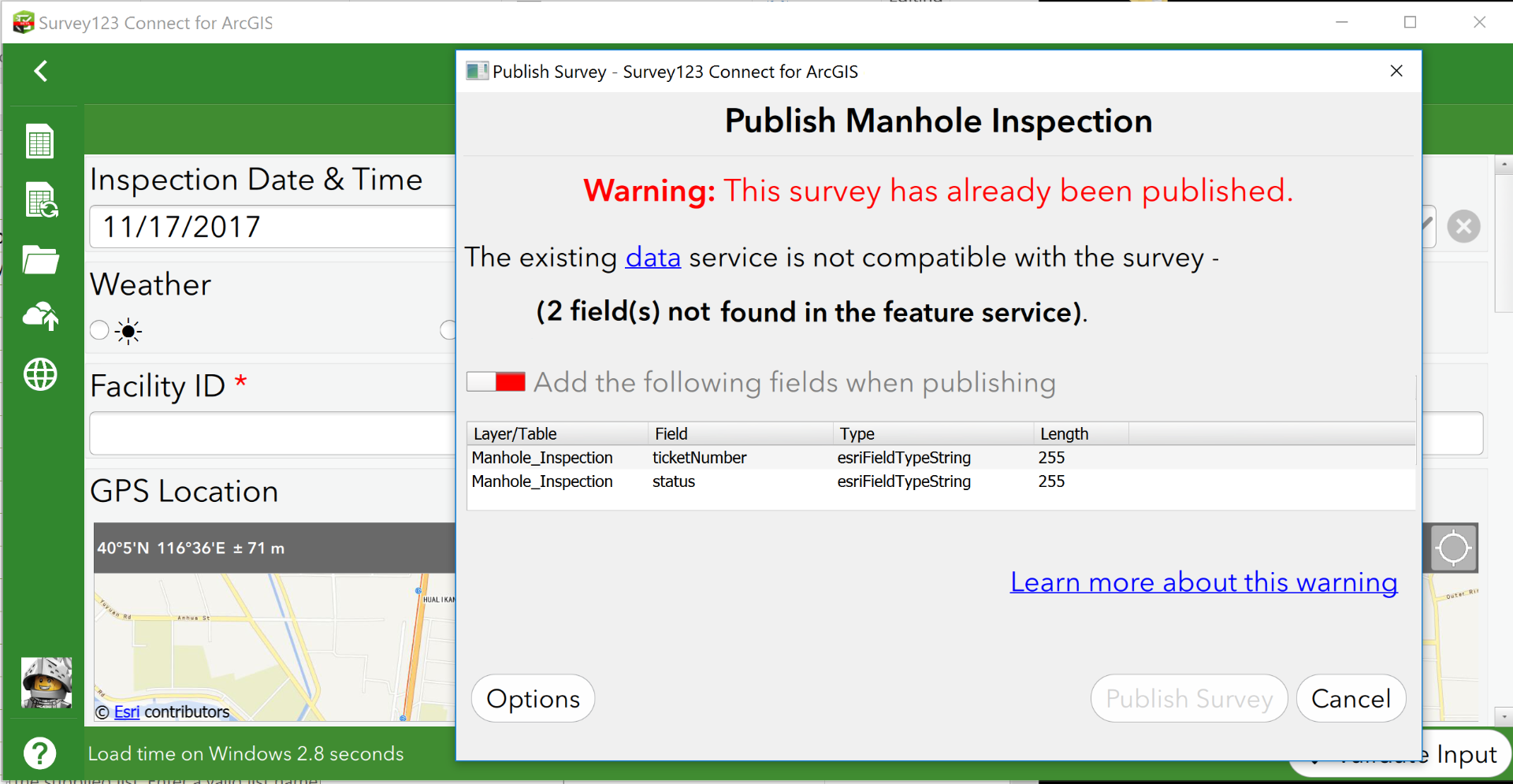This screenshot has height=784, width=1513.
Task: Select the ticketNumber field row
Action: (941, 458)
